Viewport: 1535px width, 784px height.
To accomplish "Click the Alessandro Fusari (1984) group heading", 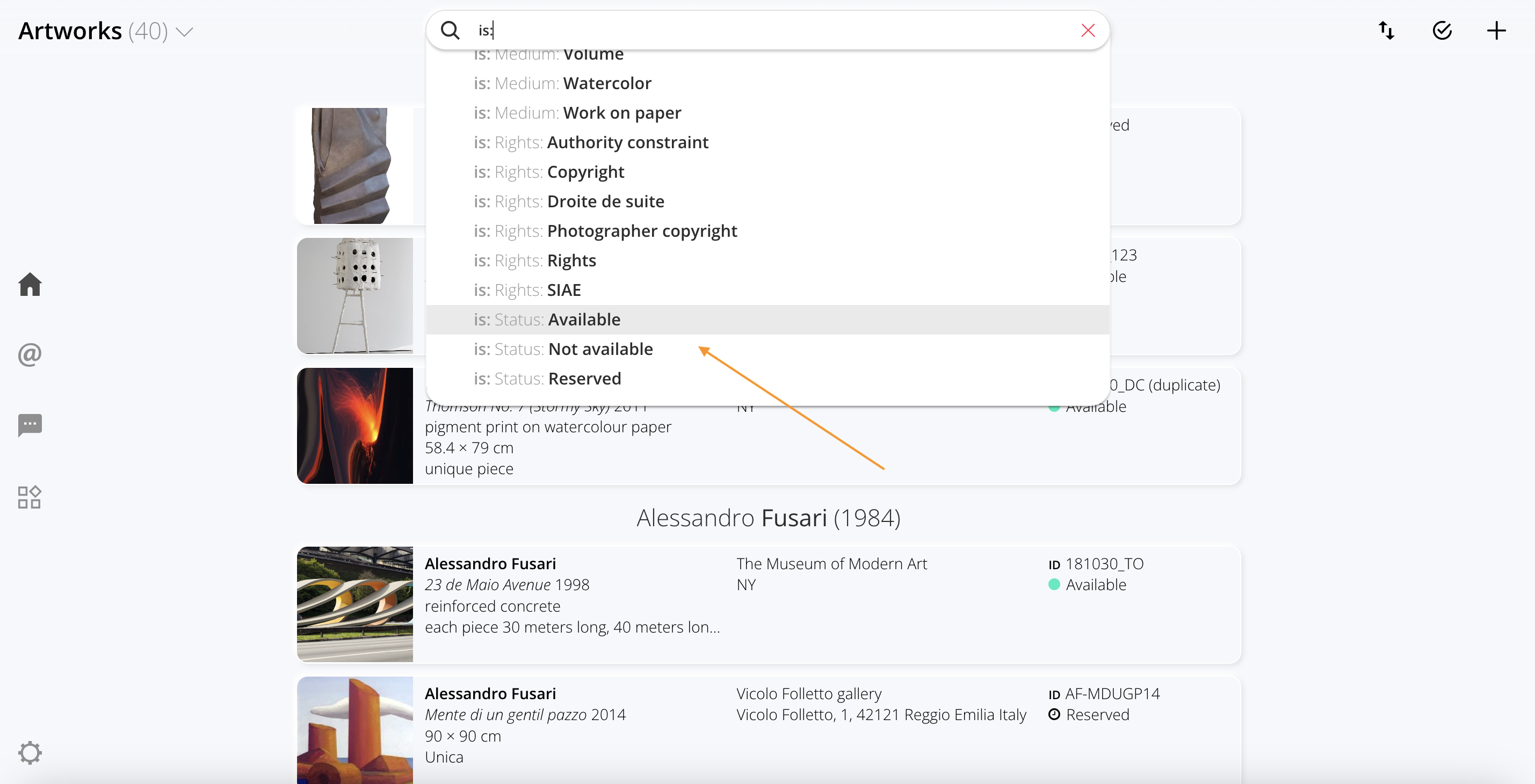I will [x=769, y=518].
